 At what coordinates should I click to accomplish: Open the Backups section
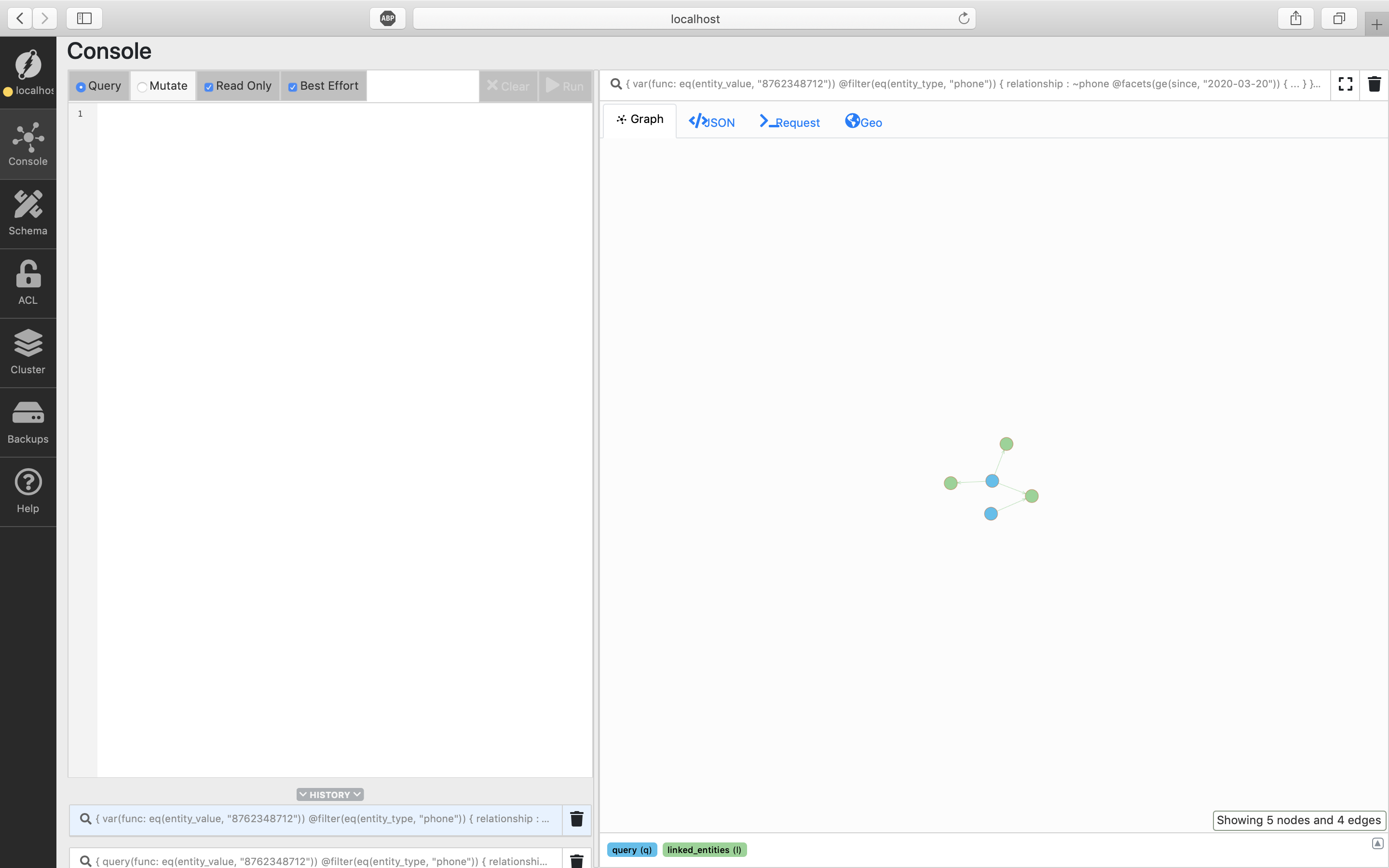(27, 422)
